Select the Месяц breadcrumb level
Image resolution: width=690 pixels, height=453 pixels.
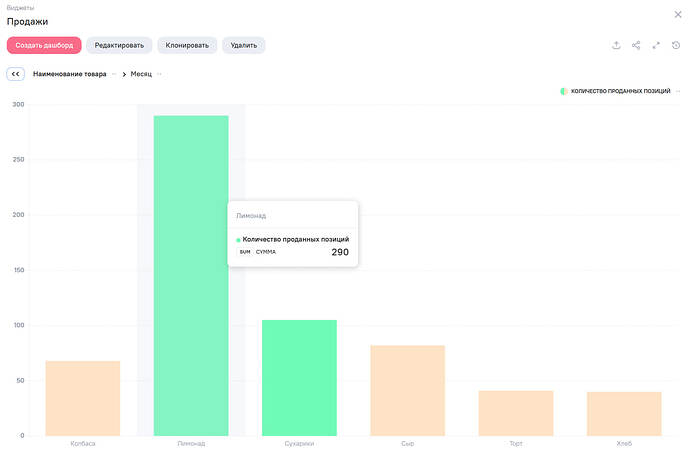point(141,74)
